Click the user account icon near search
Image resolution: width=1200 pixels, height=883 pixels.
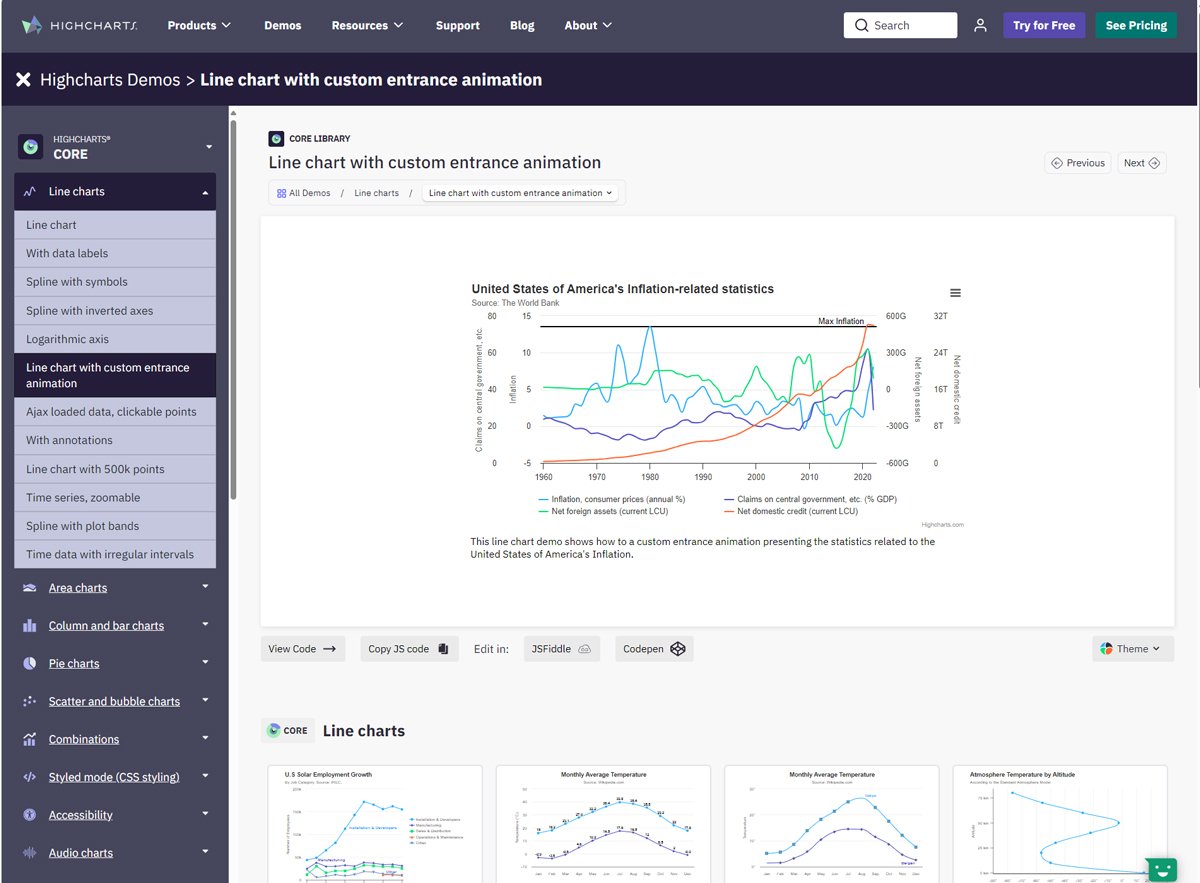(979, 25)
